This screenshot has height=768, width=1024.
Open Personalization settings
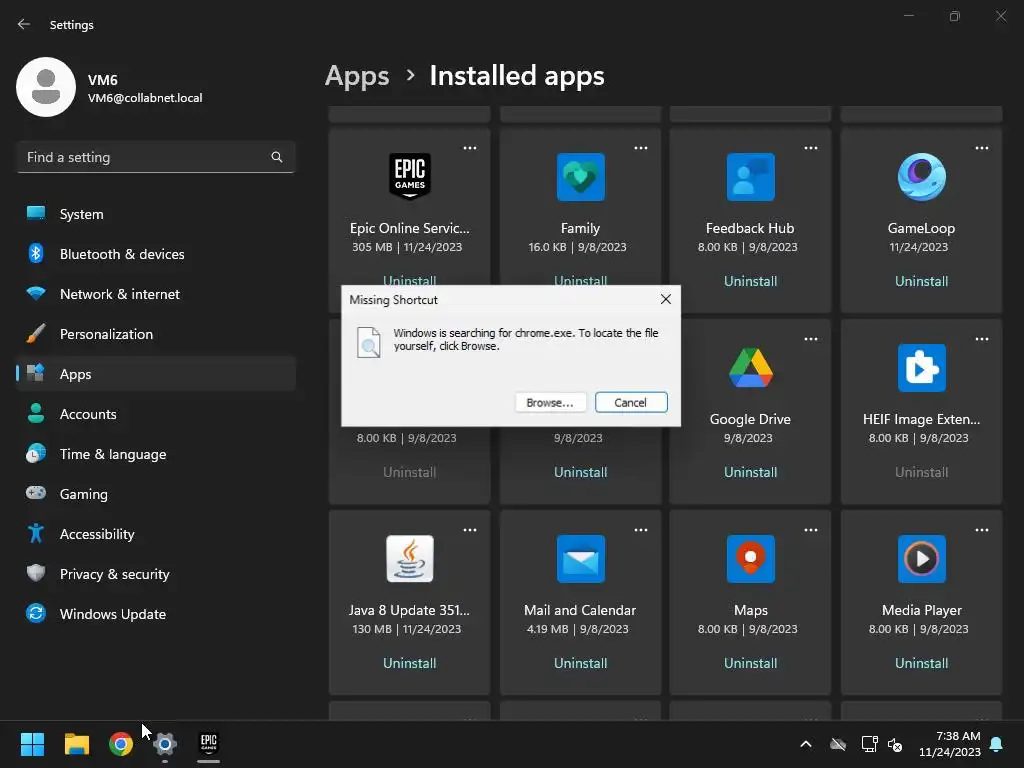pyautogui.click(x=156, y=334)
